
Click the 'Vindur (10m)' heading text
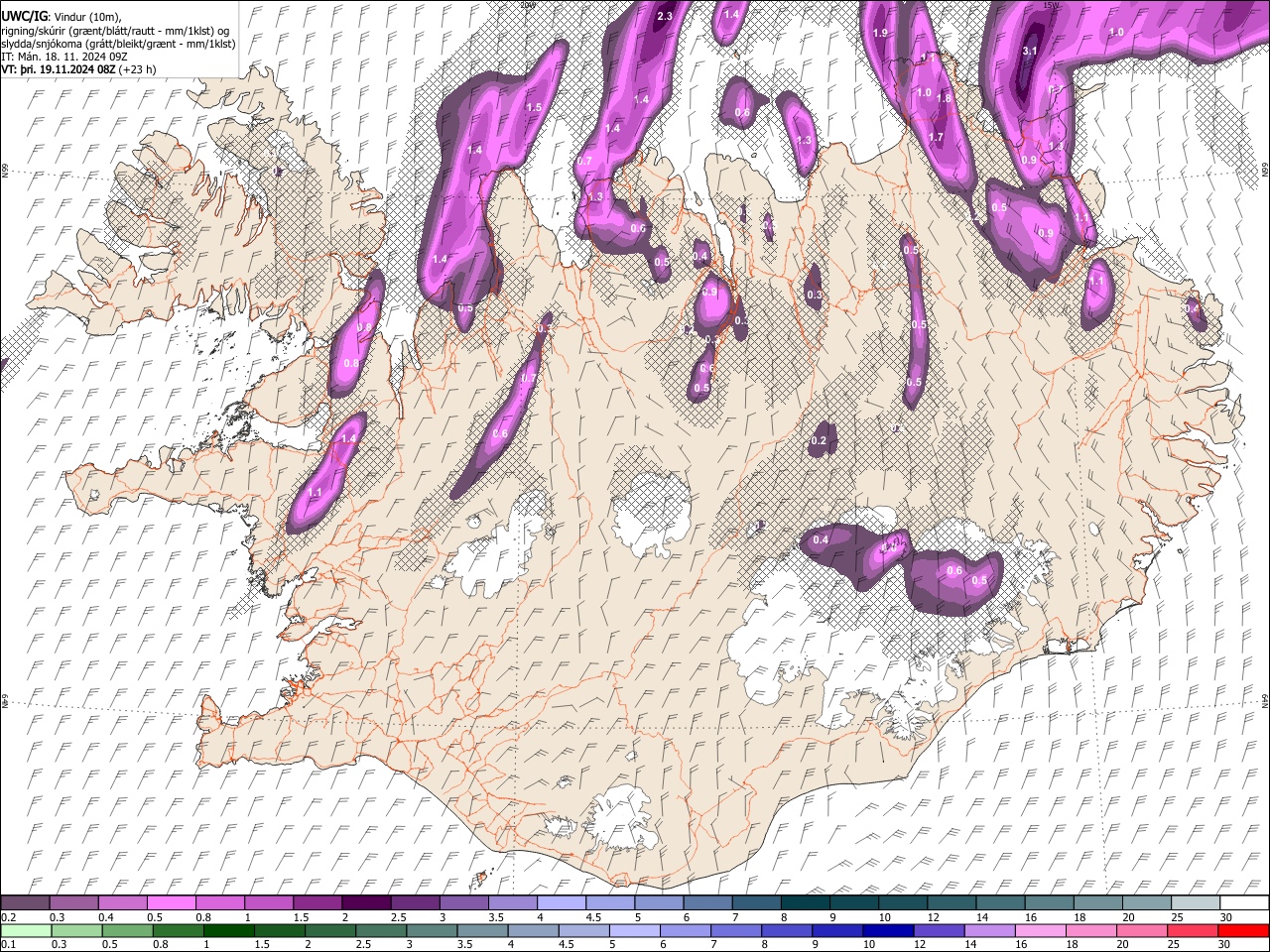(85, 16)
